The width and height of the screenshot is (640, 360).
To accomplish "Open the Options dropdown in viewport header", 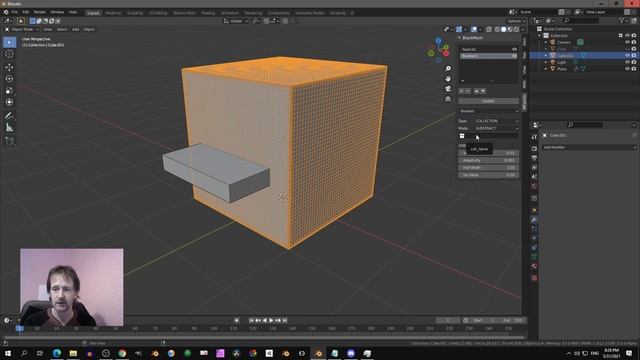I will 516,21.
